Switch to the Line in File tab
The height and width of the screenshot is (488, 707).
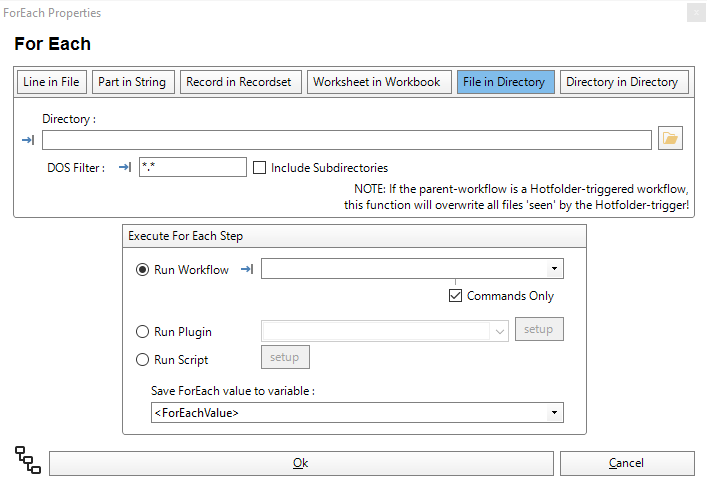52,82
